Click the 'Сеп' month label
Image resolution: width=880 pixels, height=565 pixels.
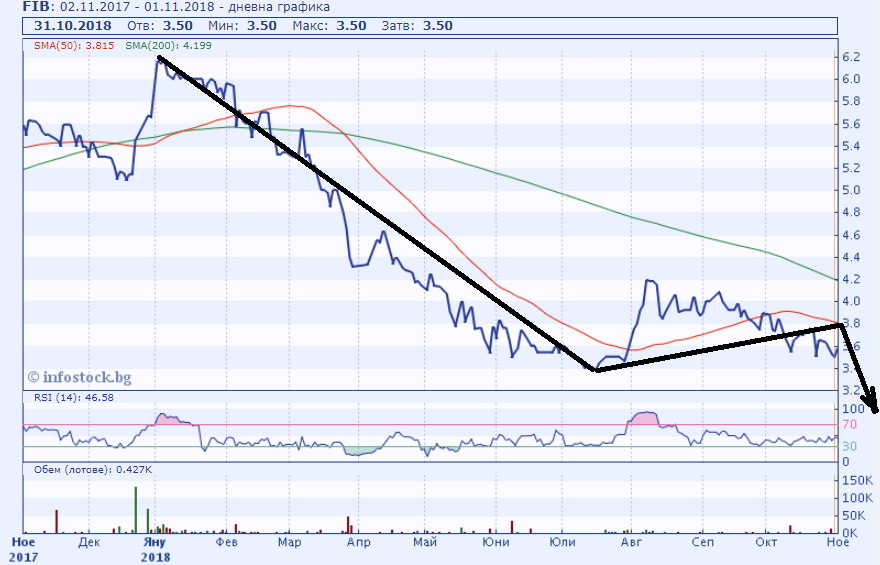(703, 543)
